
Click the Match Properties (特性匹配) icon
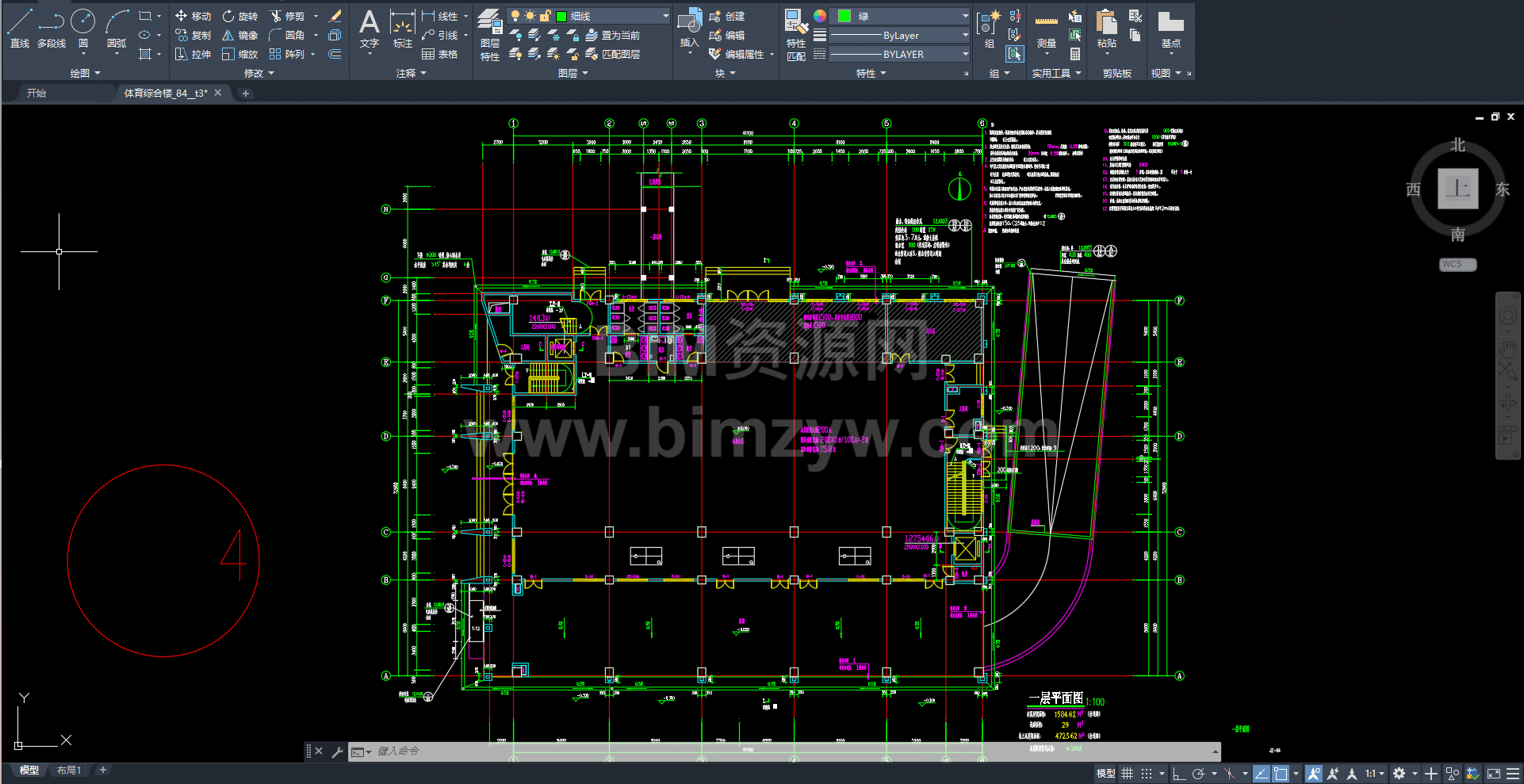coord(795,34)
